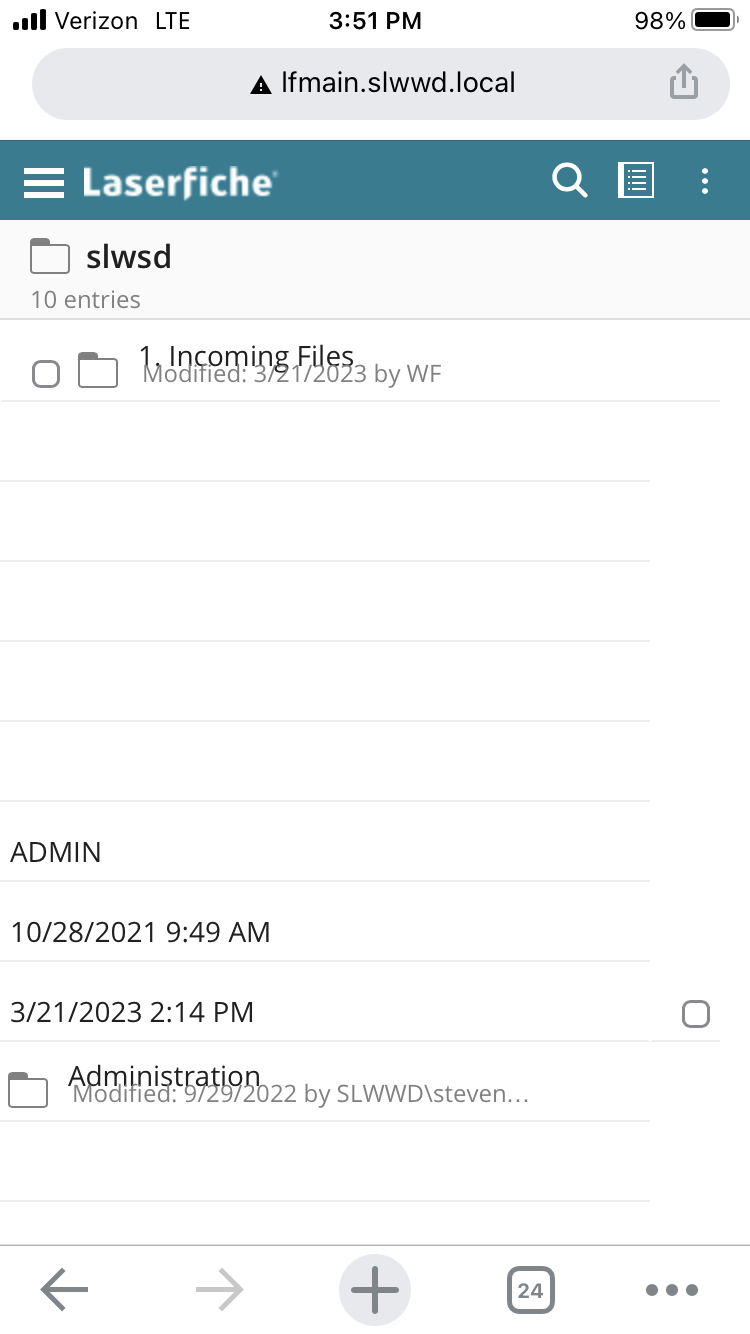Show the 24 open tabs

coord(530,1290)
